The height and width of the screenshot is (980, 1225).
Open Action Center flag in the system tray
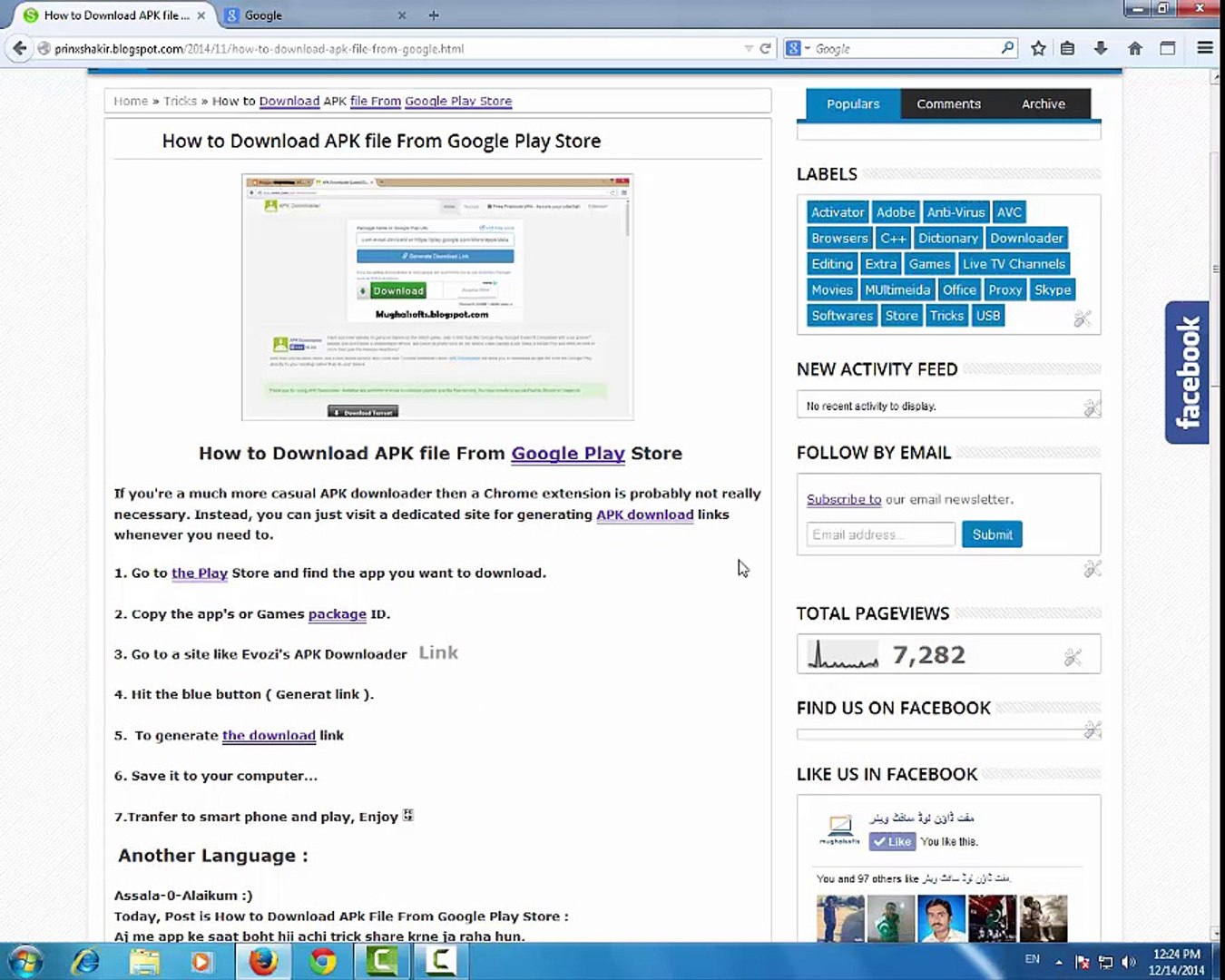1082,962
